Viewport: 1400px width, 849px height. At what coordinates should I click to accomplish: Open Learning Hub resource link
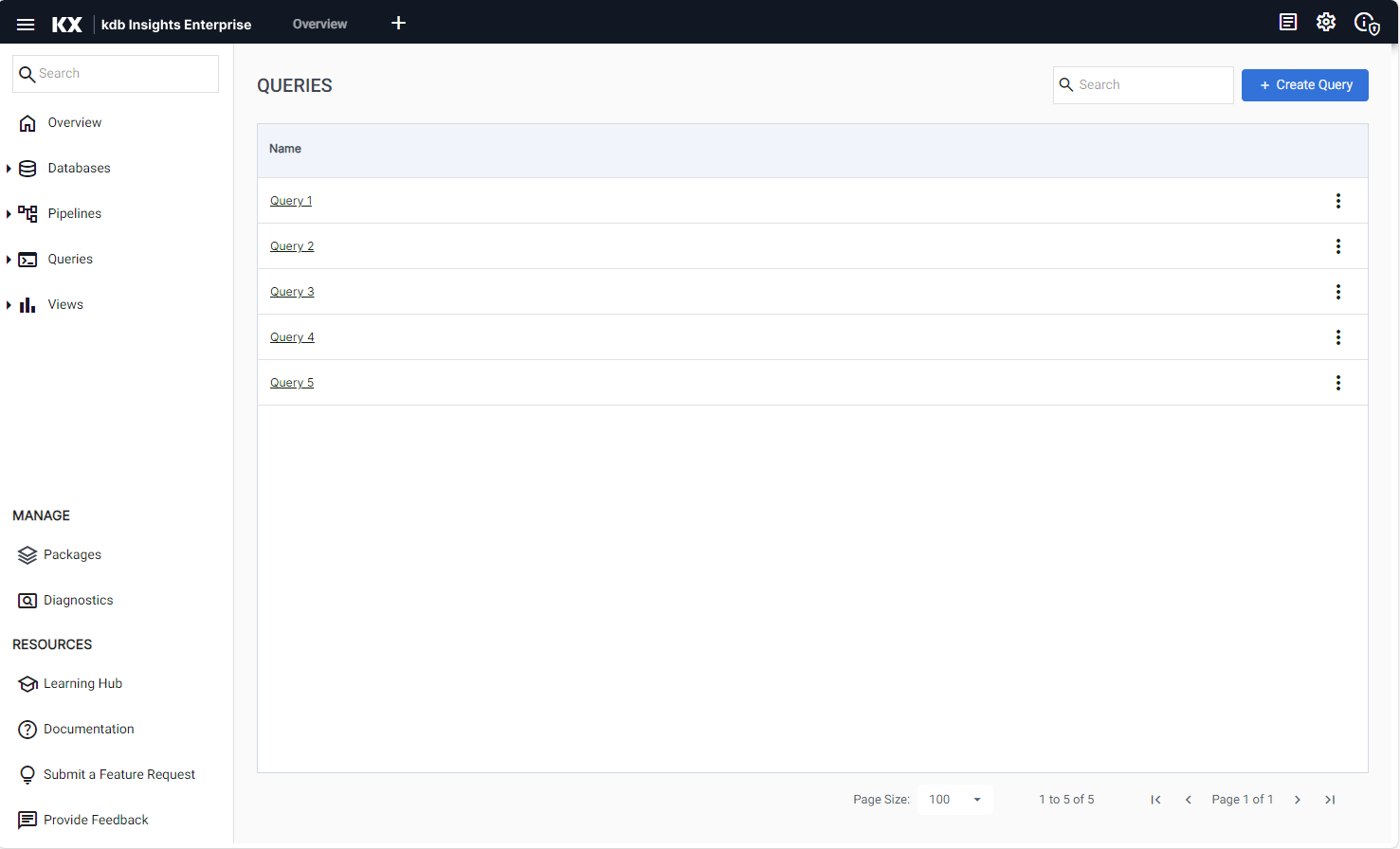pyautogui.click(x=82, y=684)
